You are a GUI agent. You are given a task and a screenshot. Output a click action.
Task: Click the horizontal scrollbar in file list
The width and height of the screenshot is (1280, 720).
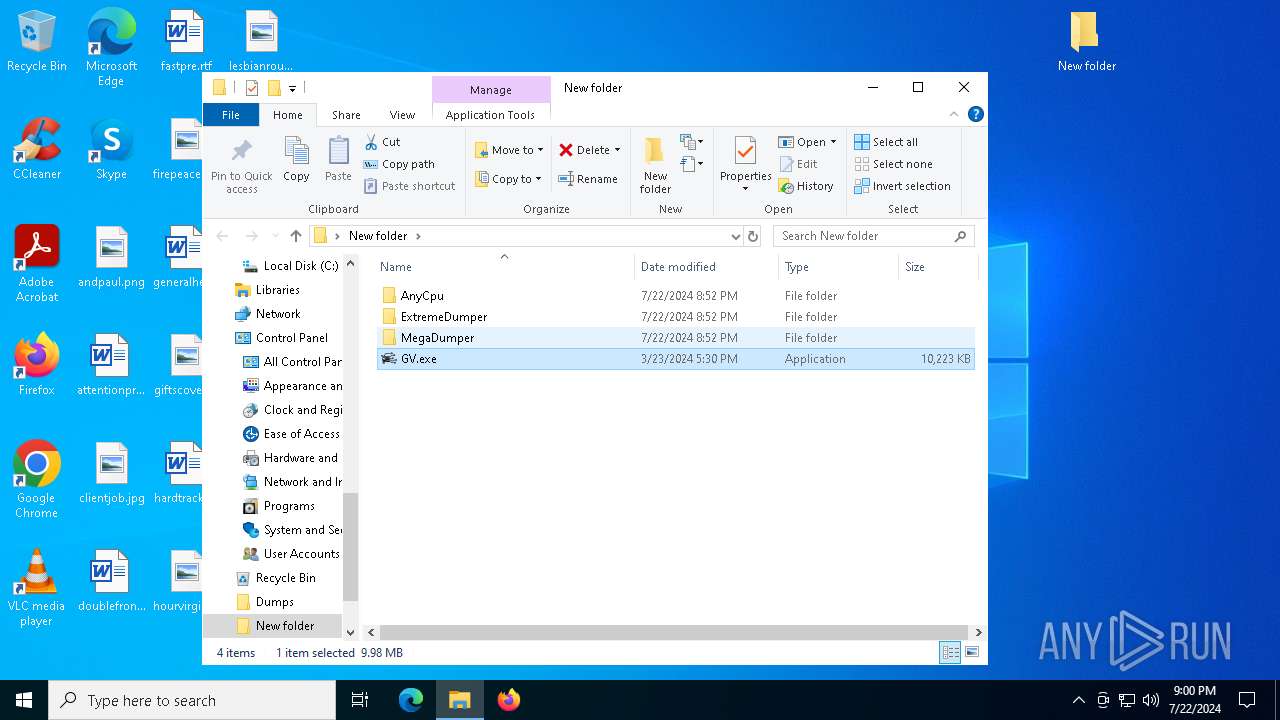coord(674,632)
